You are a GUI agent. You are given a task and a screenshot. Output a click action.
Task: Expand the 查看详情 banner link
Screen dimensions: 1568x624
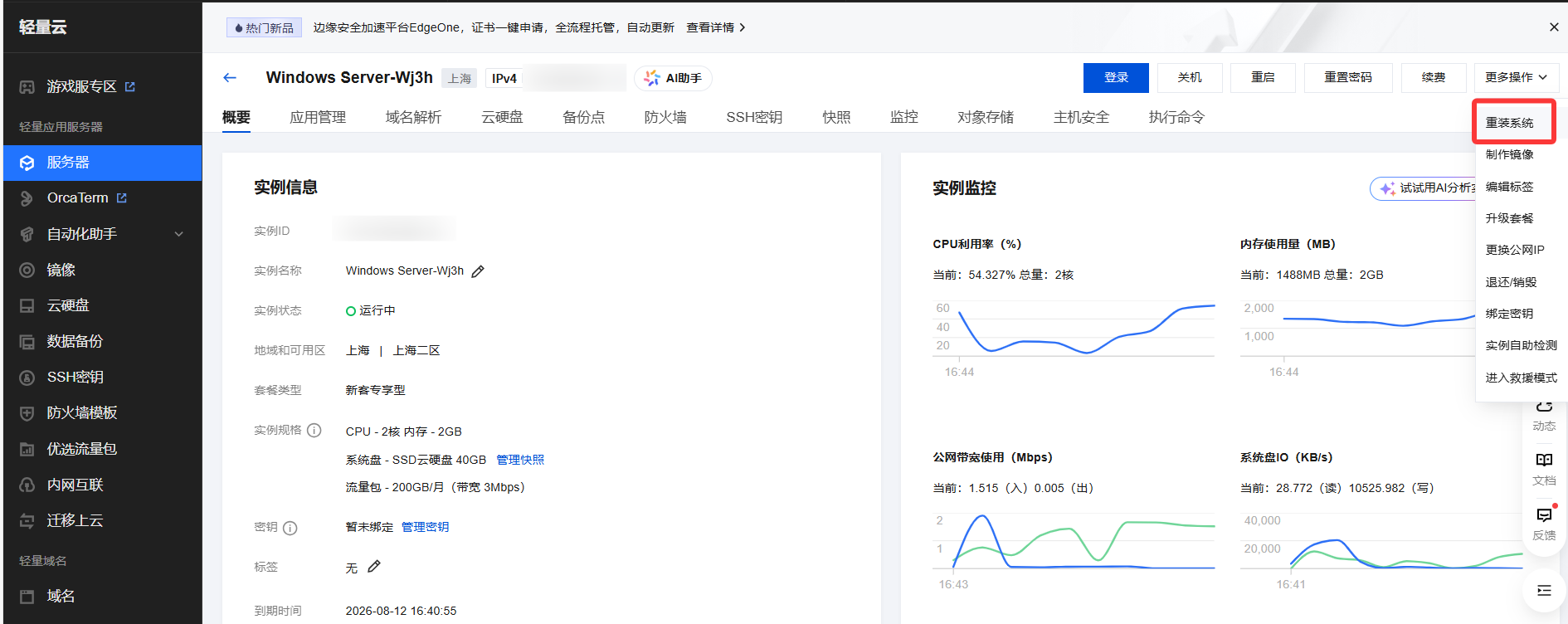[x=715, y=27]
